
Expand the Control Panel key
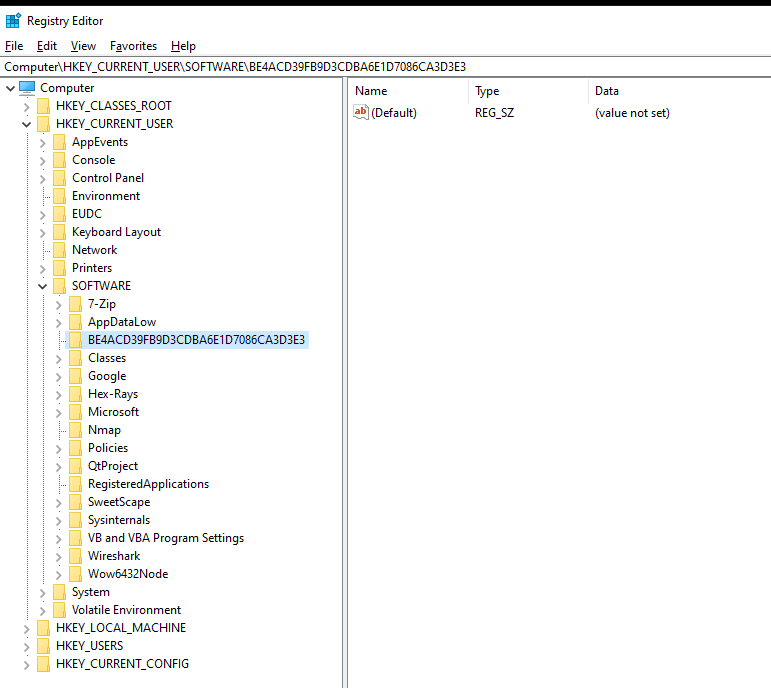[42, 178]
